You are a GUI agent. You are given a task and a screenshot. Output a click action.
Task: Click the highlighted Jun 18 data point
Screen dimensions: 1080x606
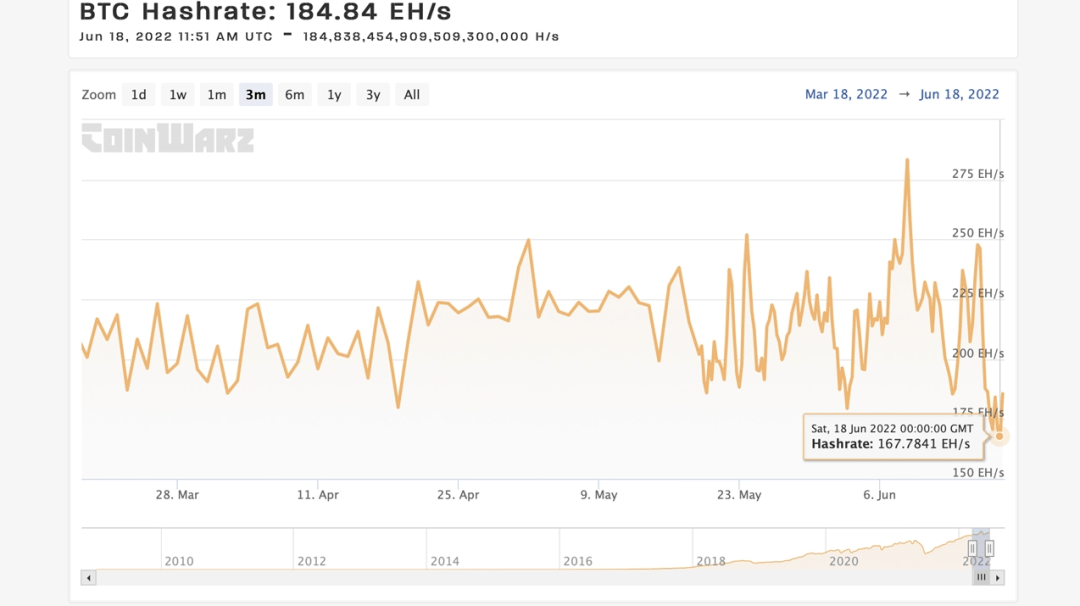pos(999,436)
